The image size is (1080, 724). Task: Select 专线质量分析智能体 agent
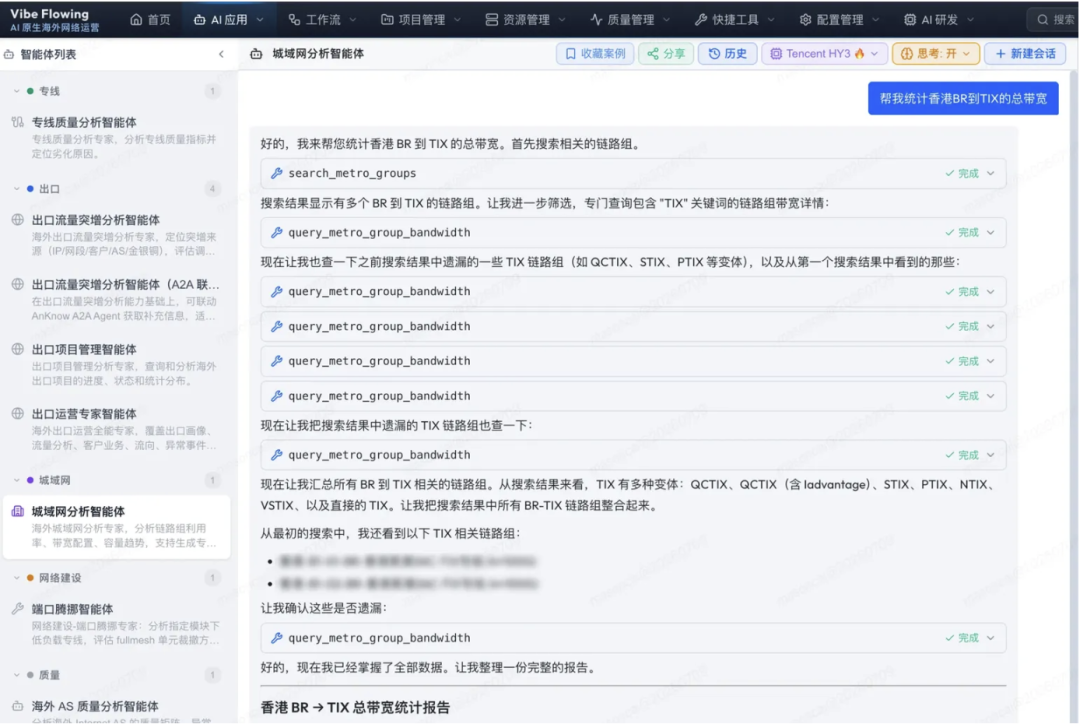click(x=116, y=137)
